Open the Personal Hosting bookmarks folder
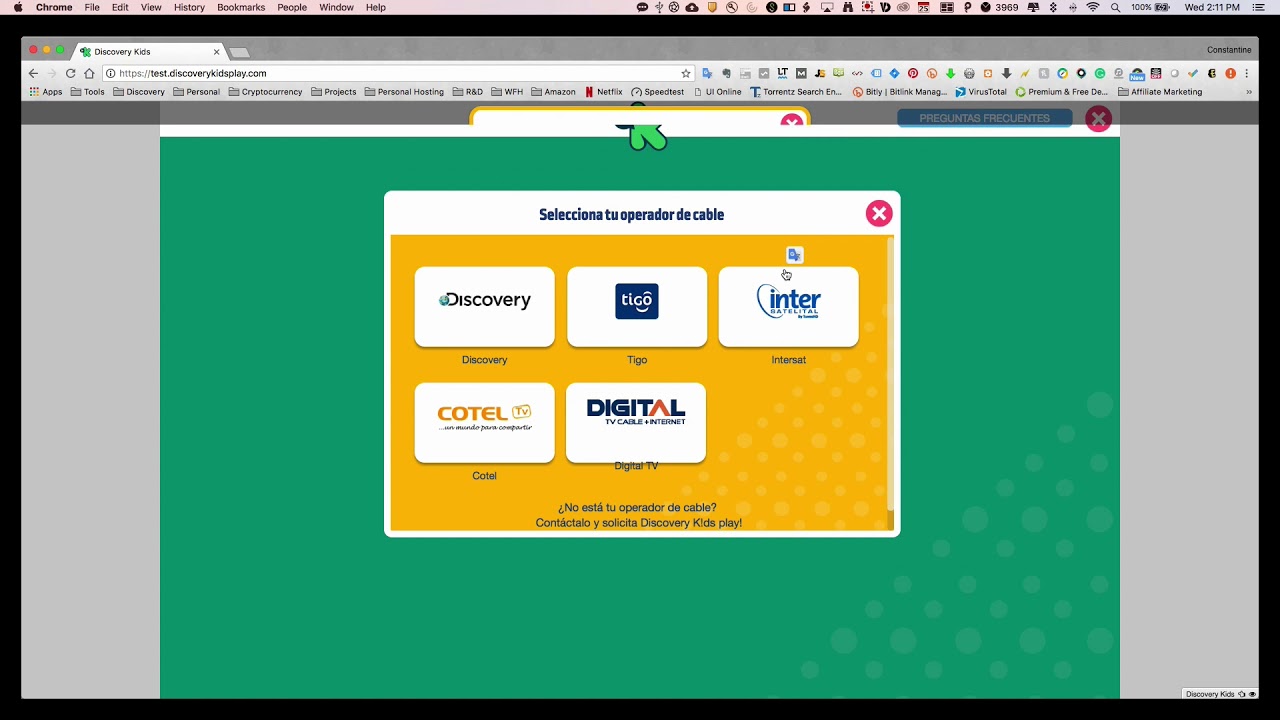Viewport: 1280px width, 720px height. [404, 92]
